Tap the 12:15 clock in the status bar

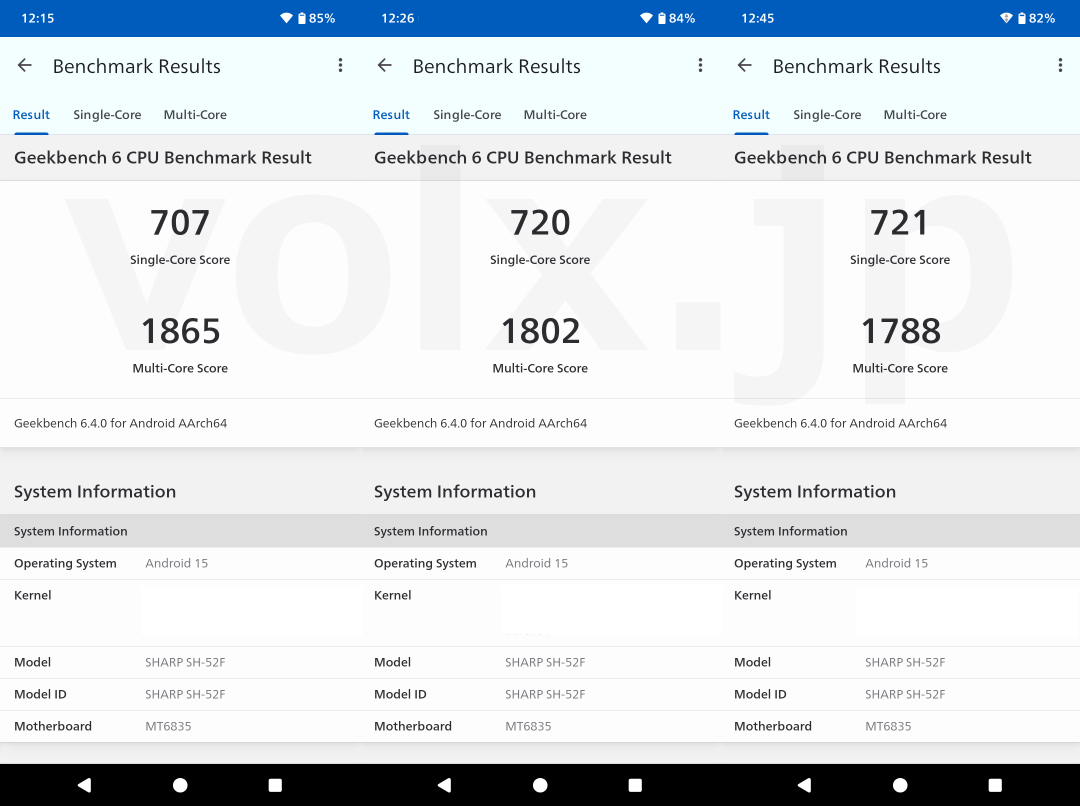point(38,18)
